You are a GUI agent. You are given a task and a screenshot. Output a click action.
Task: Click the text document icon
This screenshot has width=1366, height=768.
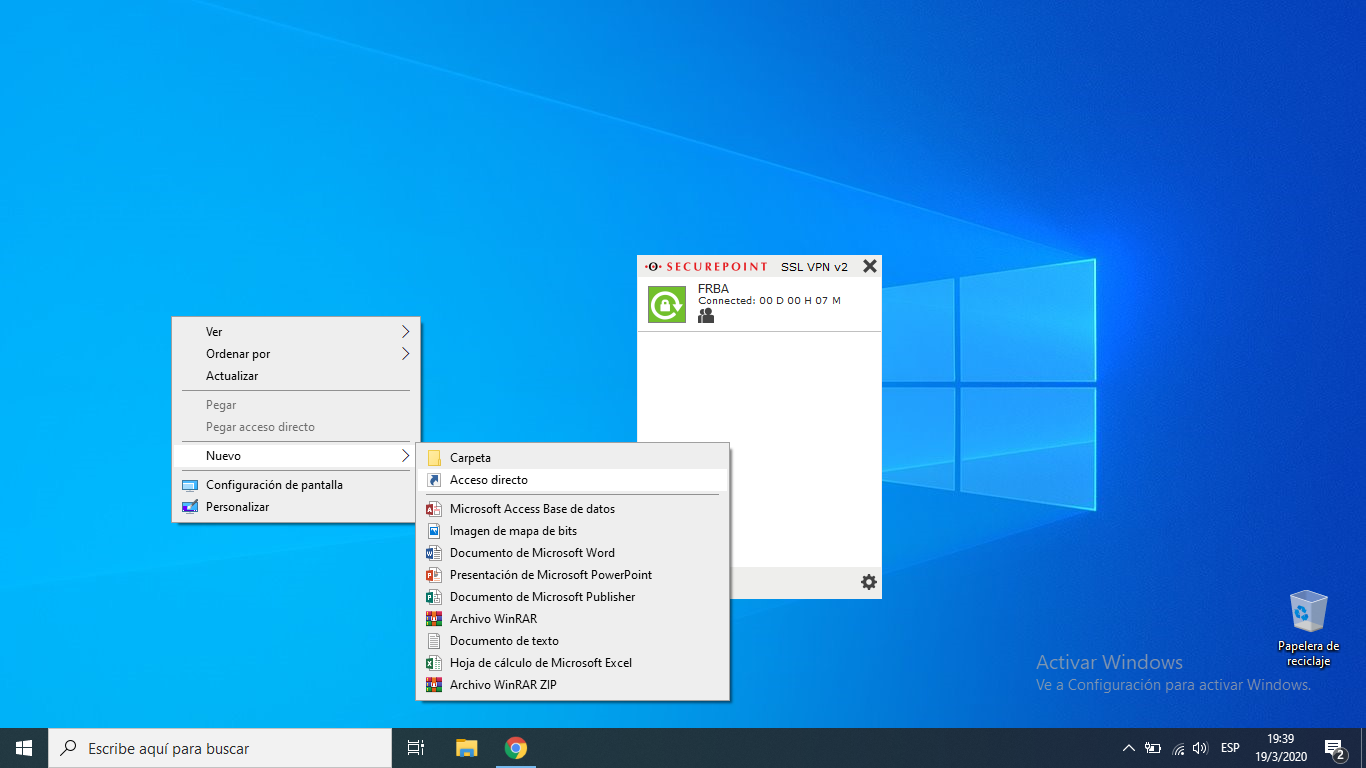tap(434, 641)
